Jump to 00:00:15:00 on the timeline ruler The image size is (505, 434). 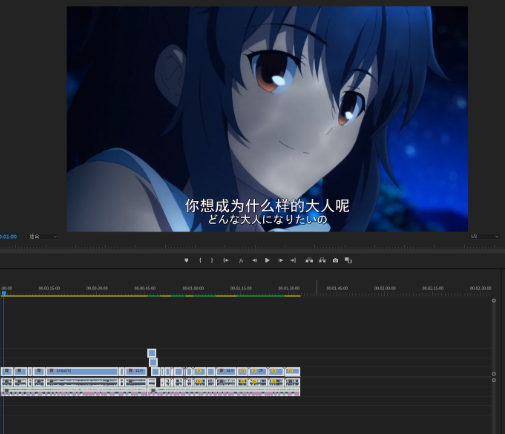tap(49, 288)
